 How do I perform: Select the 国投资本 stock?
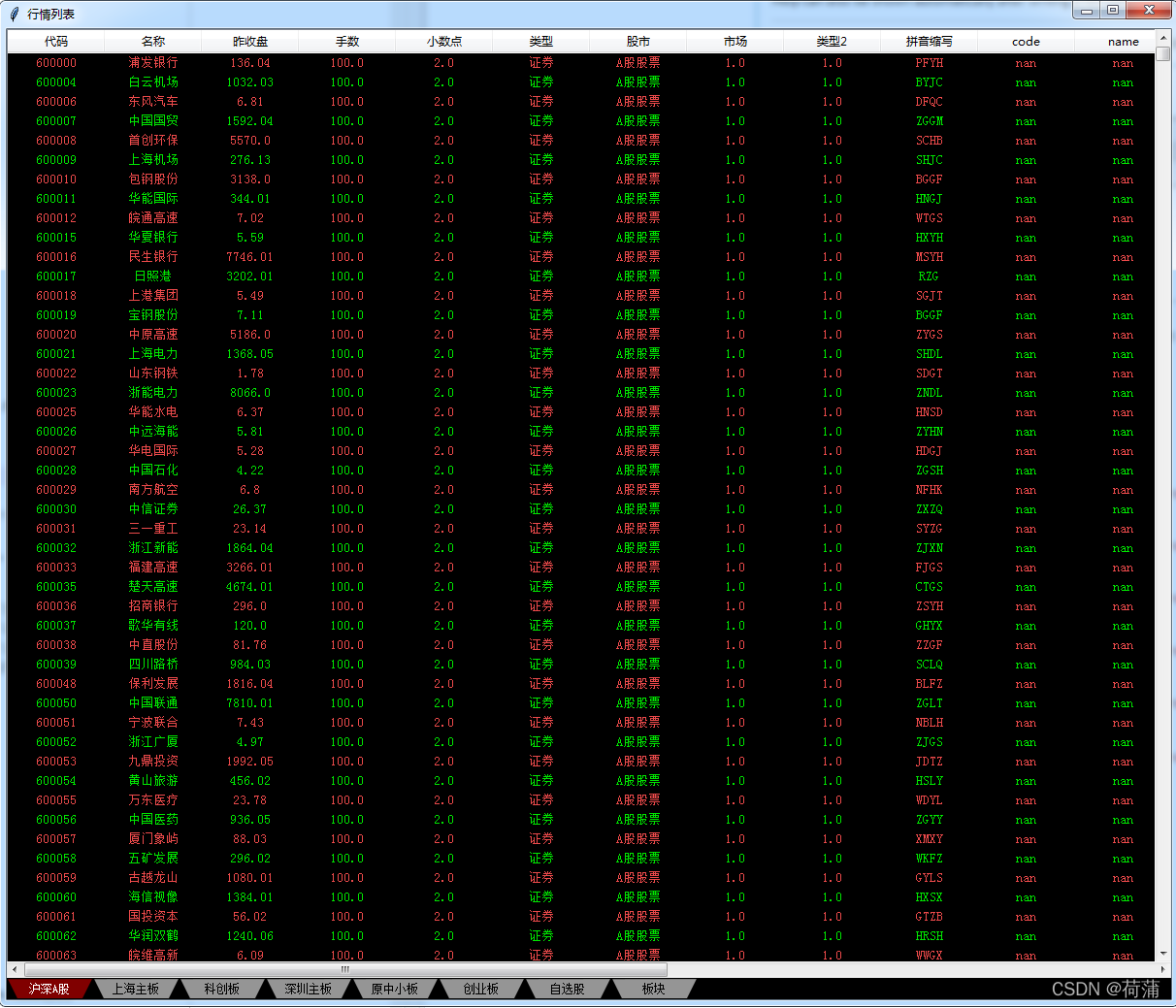pyautogui.click(x=153, y=917)
